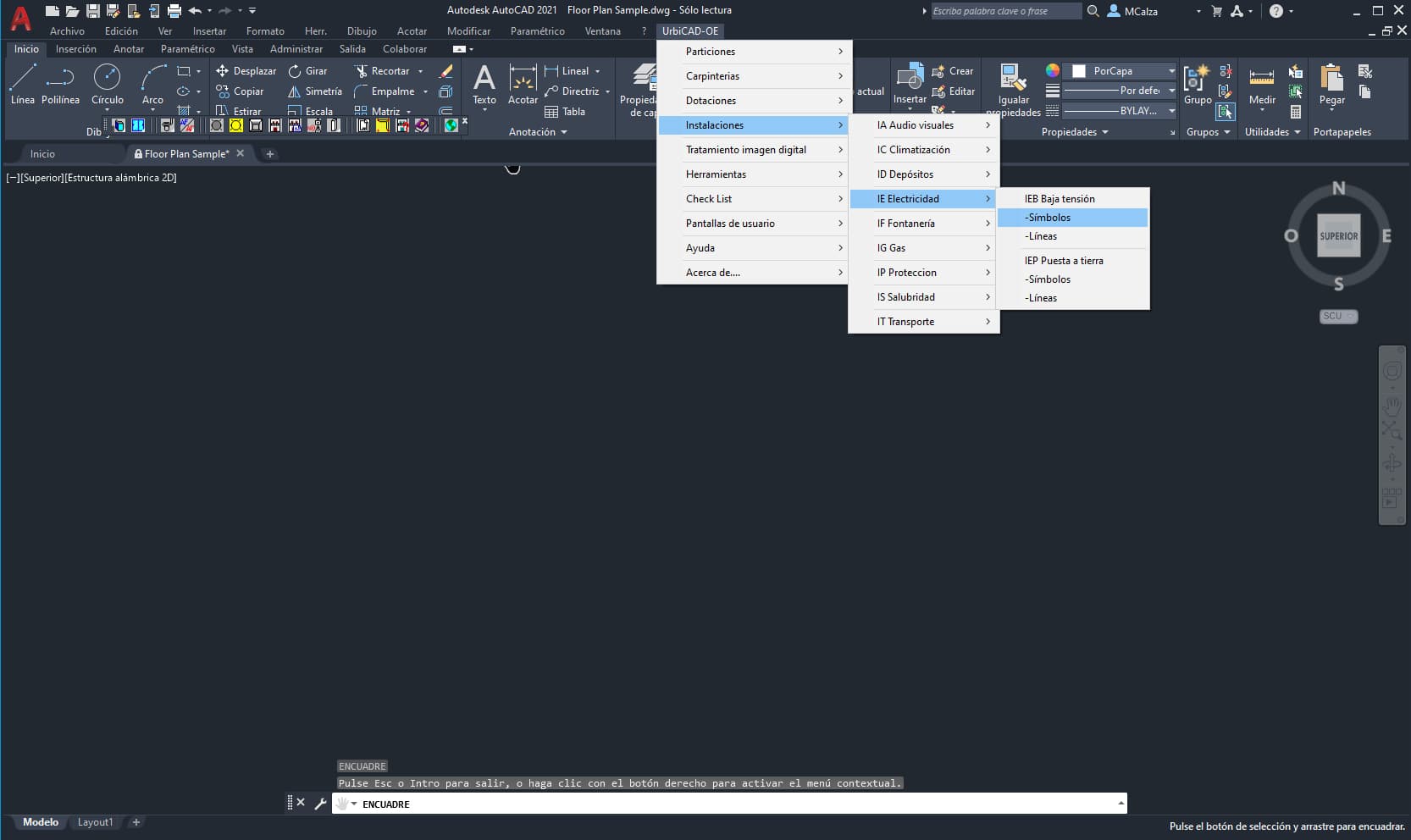Click the Pegar paste tool
Image resolution: width=1411 pixels, height=840 pixels.
(1332, 84)
